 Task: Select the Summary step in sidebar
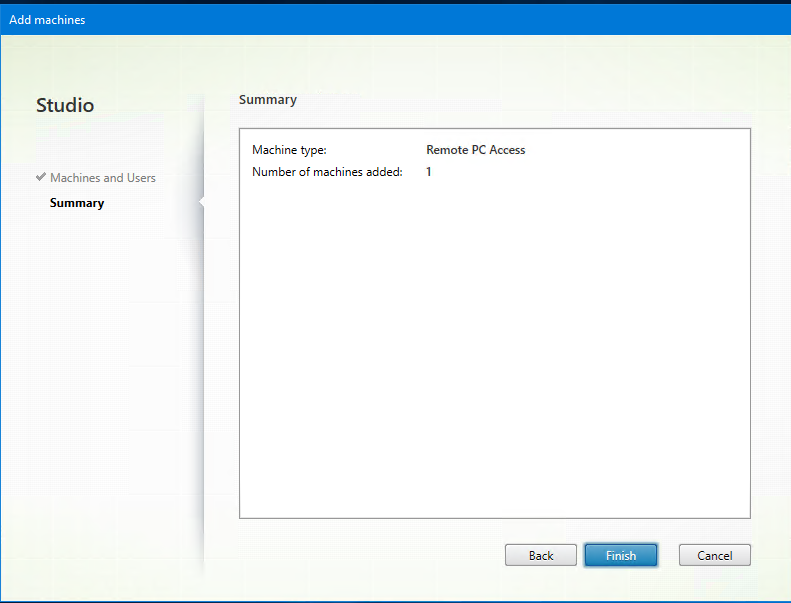77,203
